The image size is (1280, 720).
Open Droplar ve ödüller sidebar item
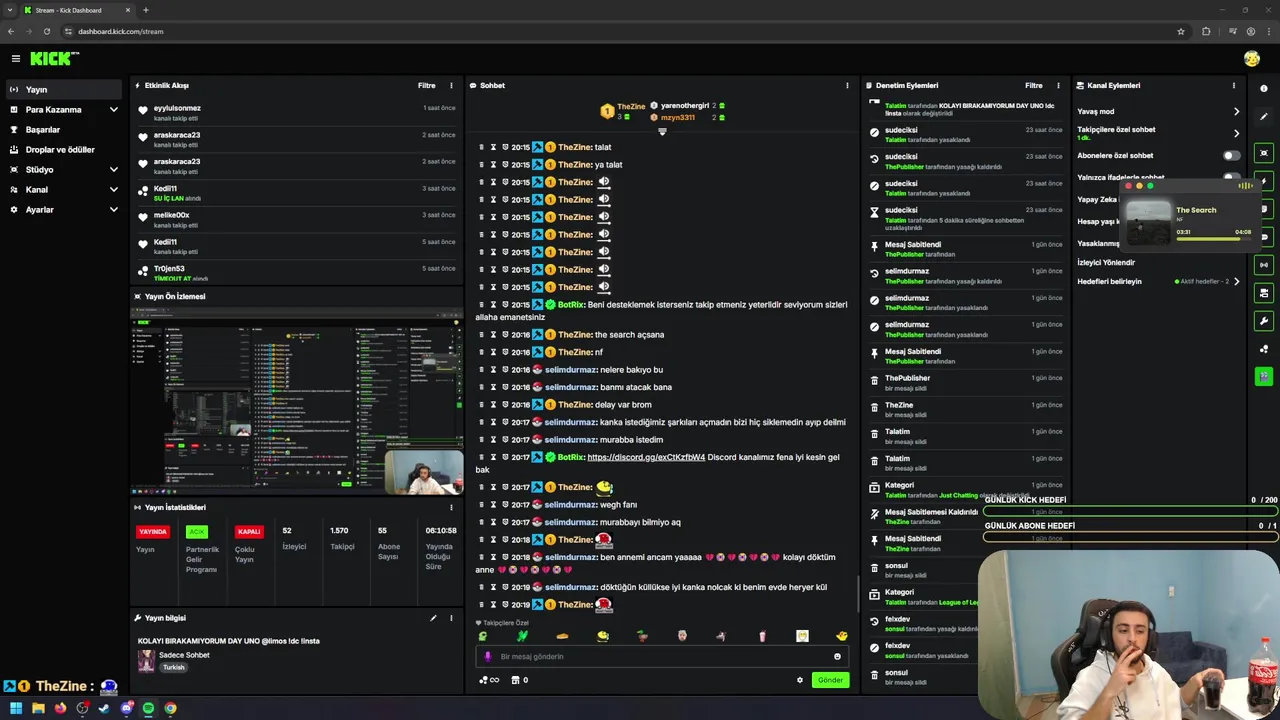tap(64, 150)
